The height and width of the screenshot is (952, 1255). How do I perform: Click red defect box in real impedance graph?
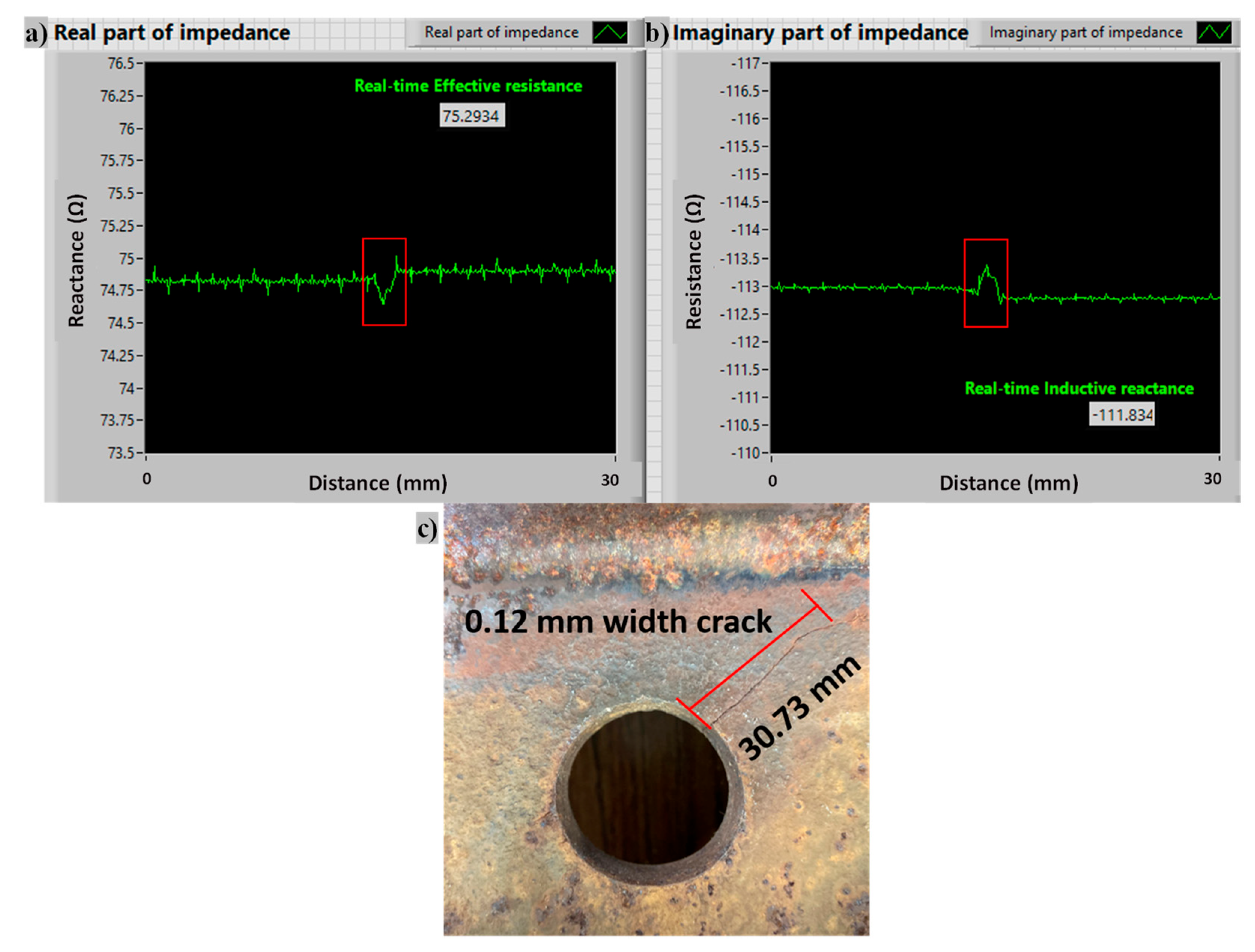coord(384,282)
